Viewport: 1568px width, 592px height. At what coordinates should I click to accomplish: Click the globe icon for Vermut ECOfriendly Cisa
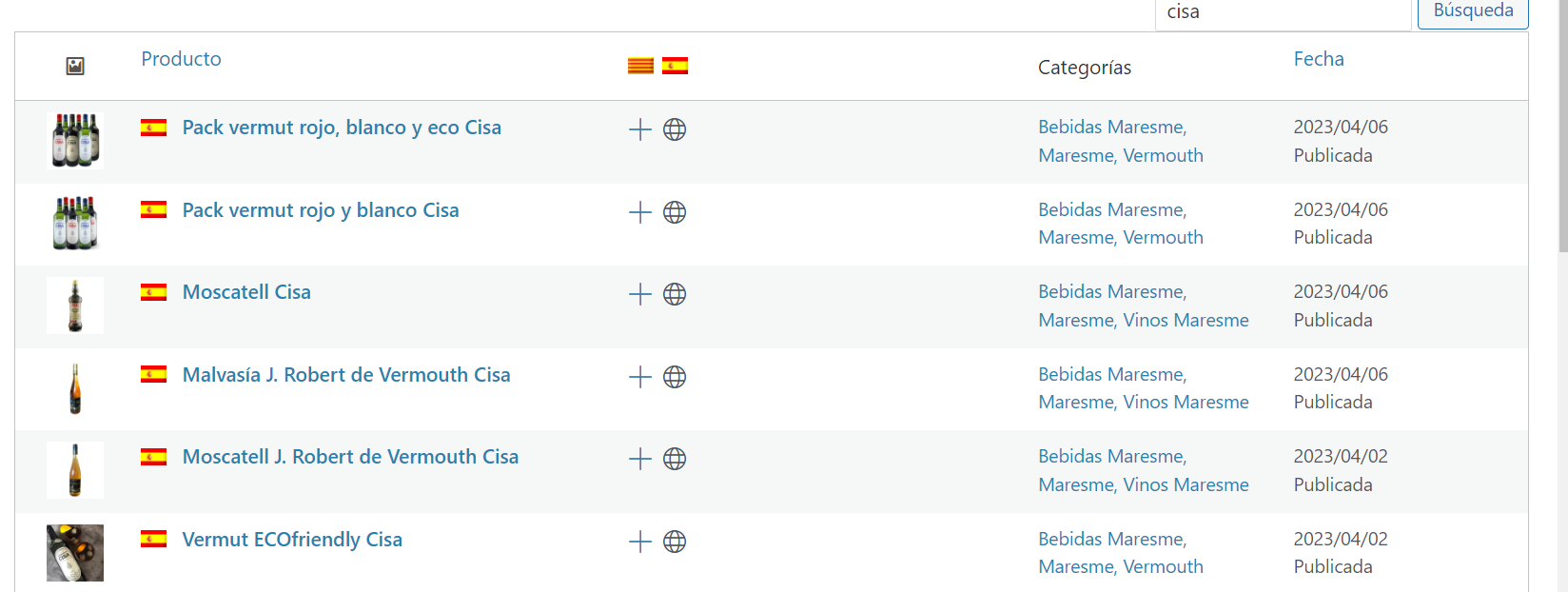(x=675, y=542)
